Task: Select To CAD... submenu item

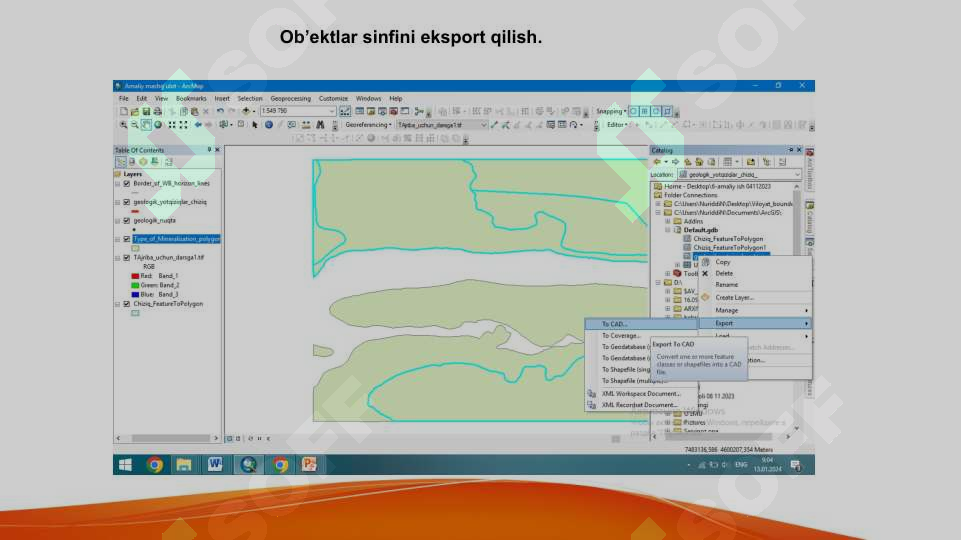Action: 640,324
